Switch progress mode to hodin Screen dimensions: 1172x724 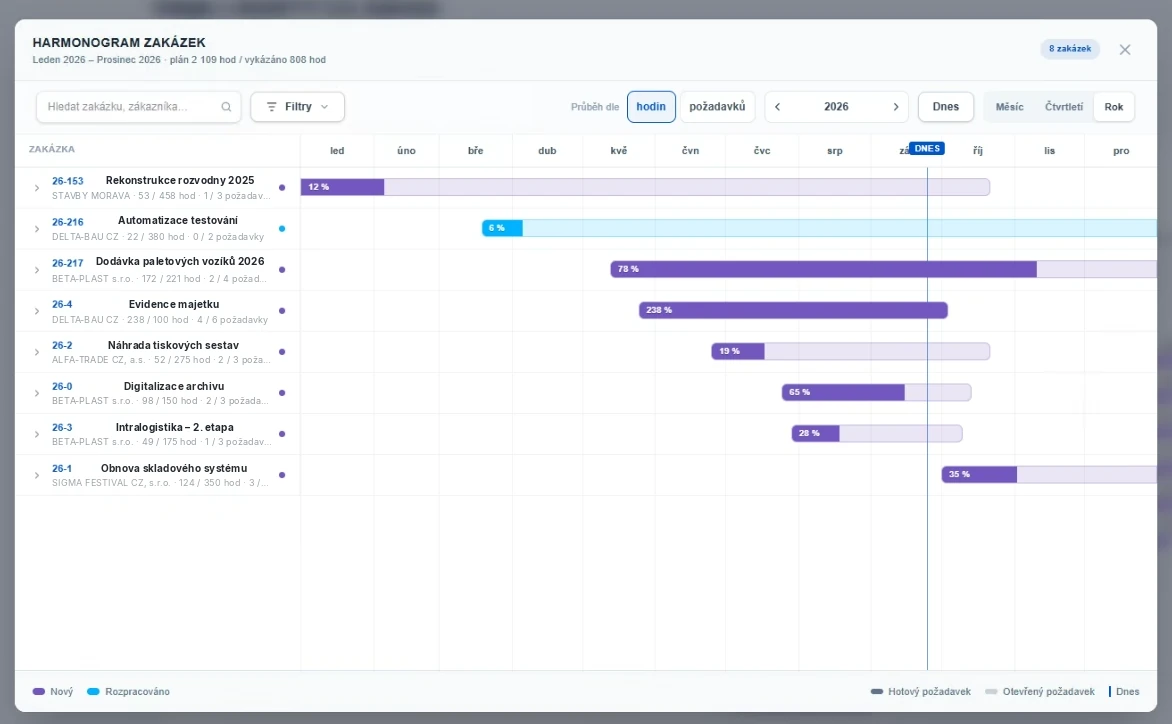click(x=651, y=107)
